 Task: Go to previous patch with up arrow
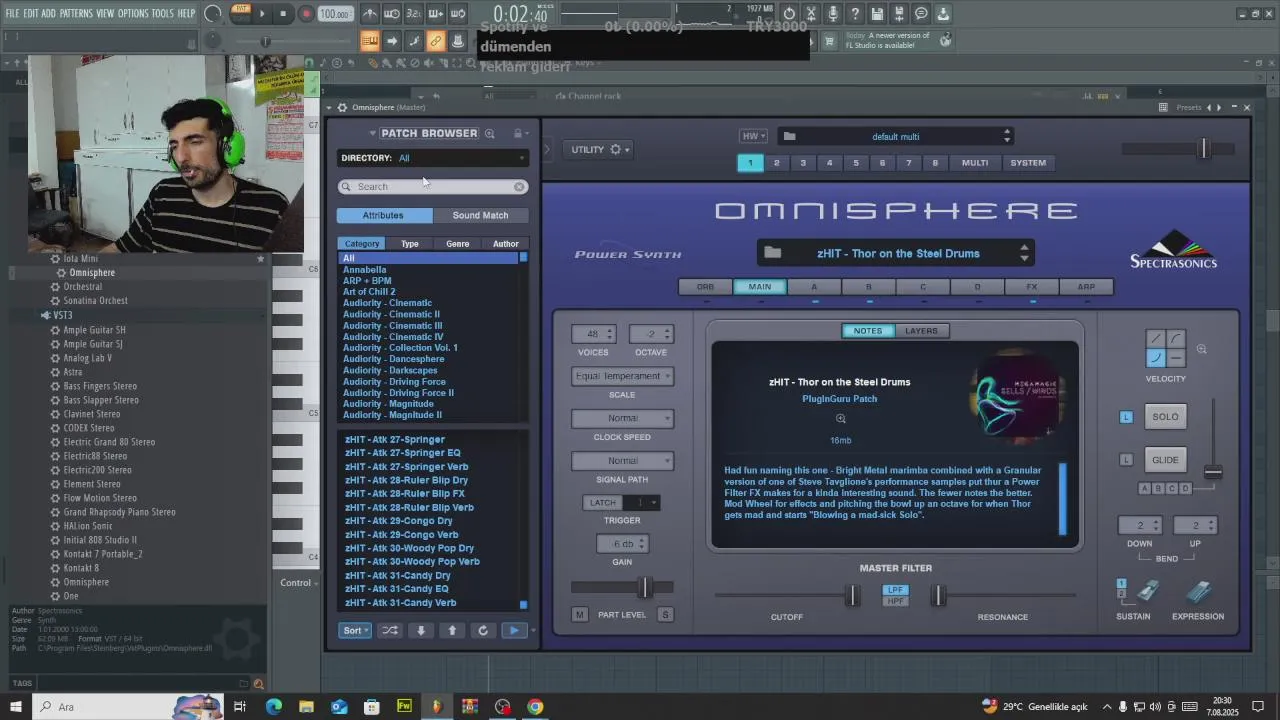[452, 631]
